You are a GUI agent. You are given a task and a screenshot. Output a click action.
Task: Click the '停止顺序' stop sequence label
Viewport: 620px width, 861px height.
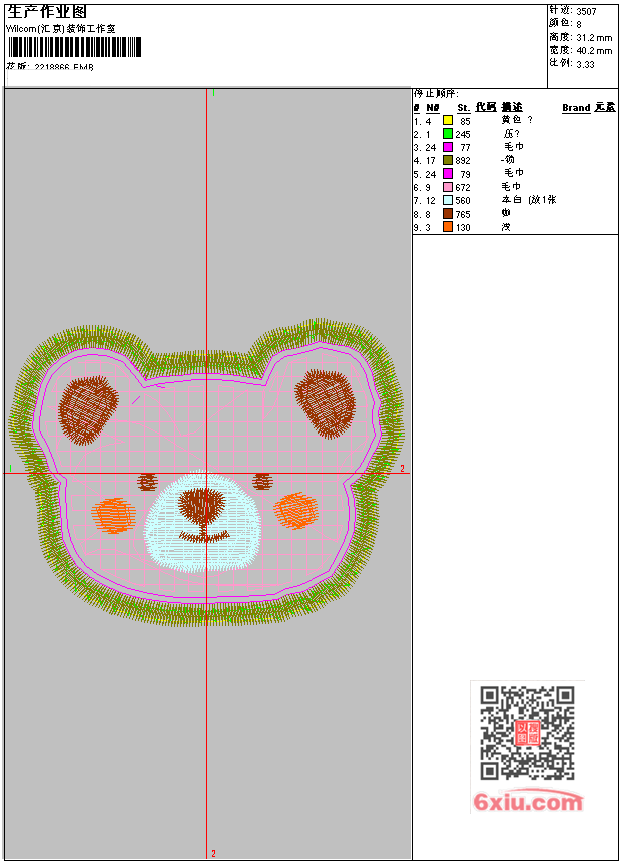click(436, 93)
